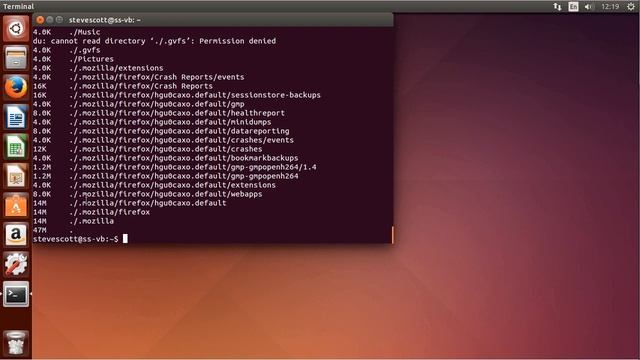
Task: Open the sound volume indicator
Action: point(588,7)
